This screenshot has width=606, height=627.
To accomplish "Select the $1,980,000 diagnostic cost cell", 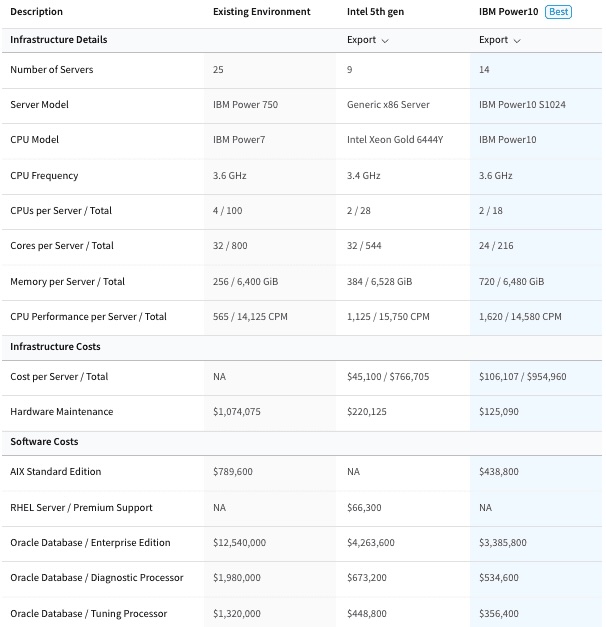I will pos(236,577).
